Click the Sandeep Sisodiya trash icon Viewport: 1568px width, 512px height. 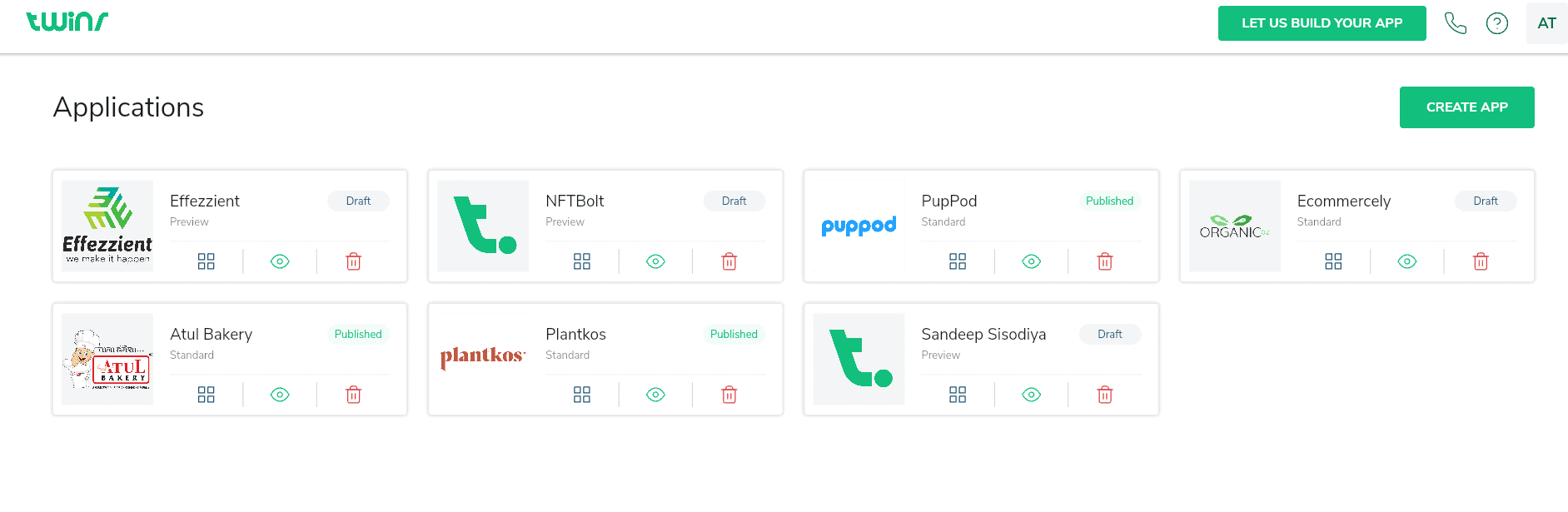pyautogui.click(x=1105, y=395)
